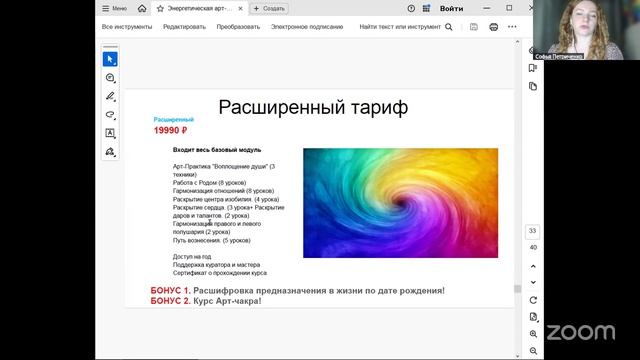Open the apps grid icon
The height and width of the screenshot is (360, 640).
pyautogui.click(x=426, y=9)
